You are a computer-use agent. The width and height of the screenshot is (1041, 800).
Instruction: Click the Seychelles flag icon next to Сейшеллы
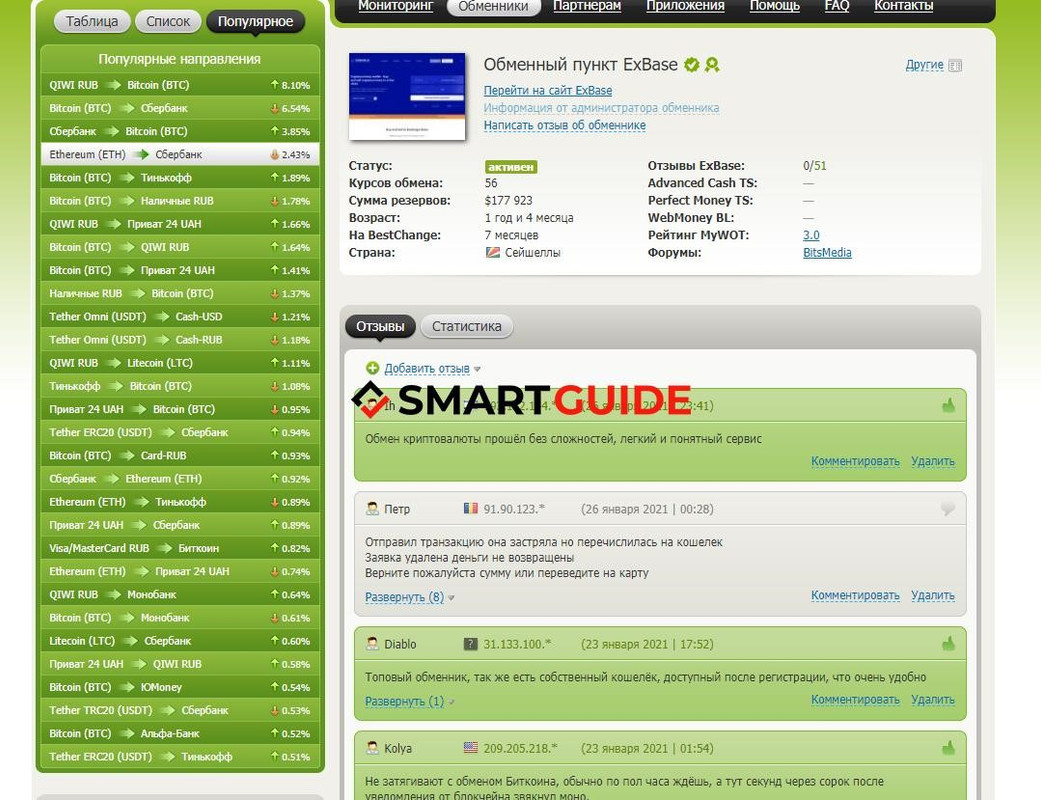click(x=493, y=252)
